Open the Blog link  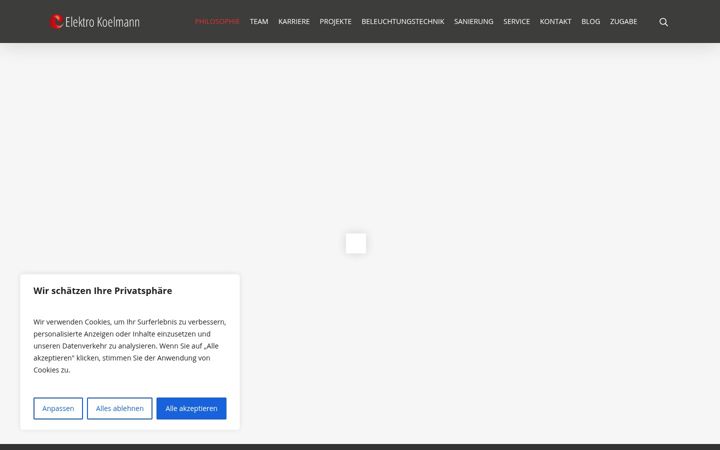(x=591, y=22)
